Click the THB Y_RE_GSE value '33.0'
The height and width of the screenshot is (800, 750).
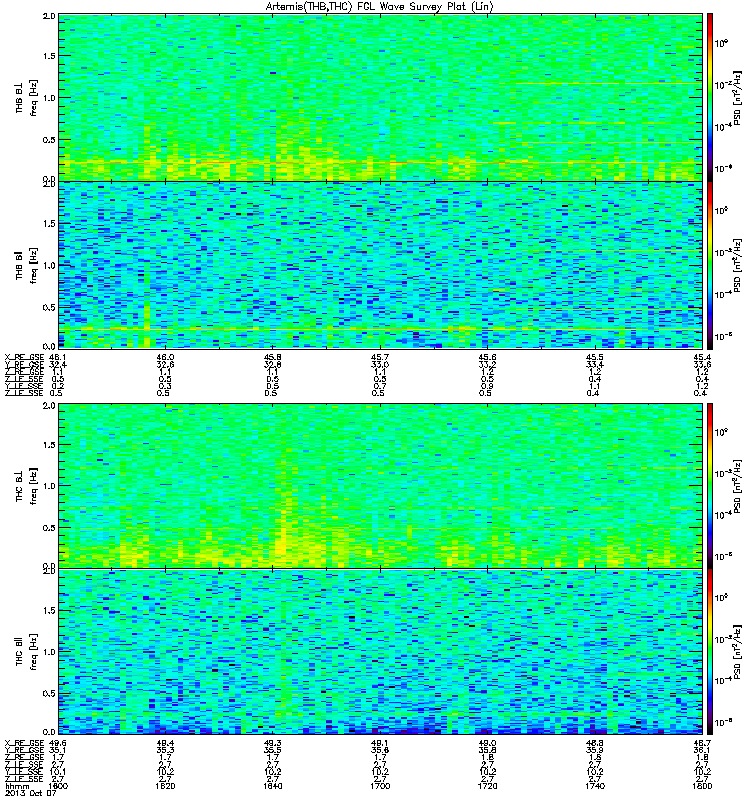(x=380, y=364)
